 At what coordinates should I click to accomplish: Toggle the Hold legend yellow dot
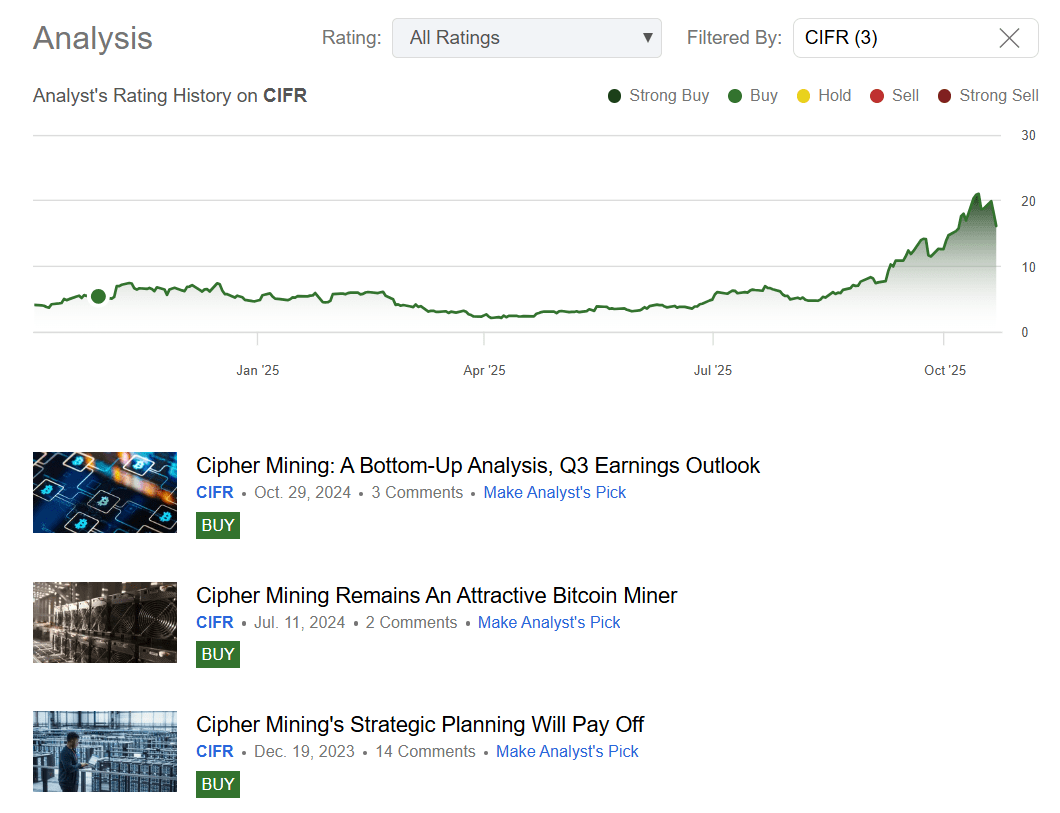point(803,96)
